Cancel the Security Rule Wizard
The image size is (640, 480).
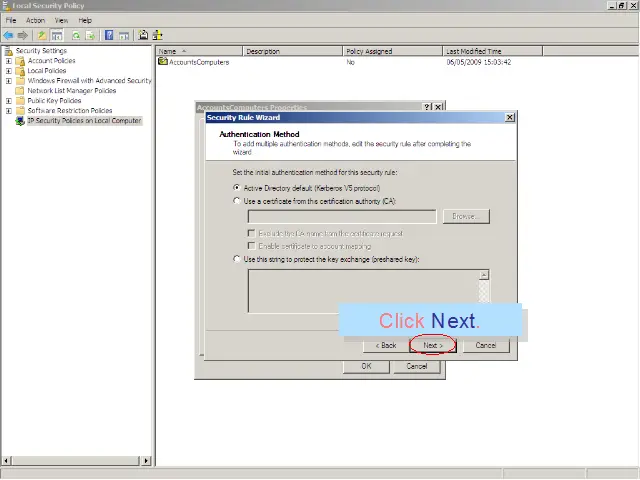tap(486, 345)
